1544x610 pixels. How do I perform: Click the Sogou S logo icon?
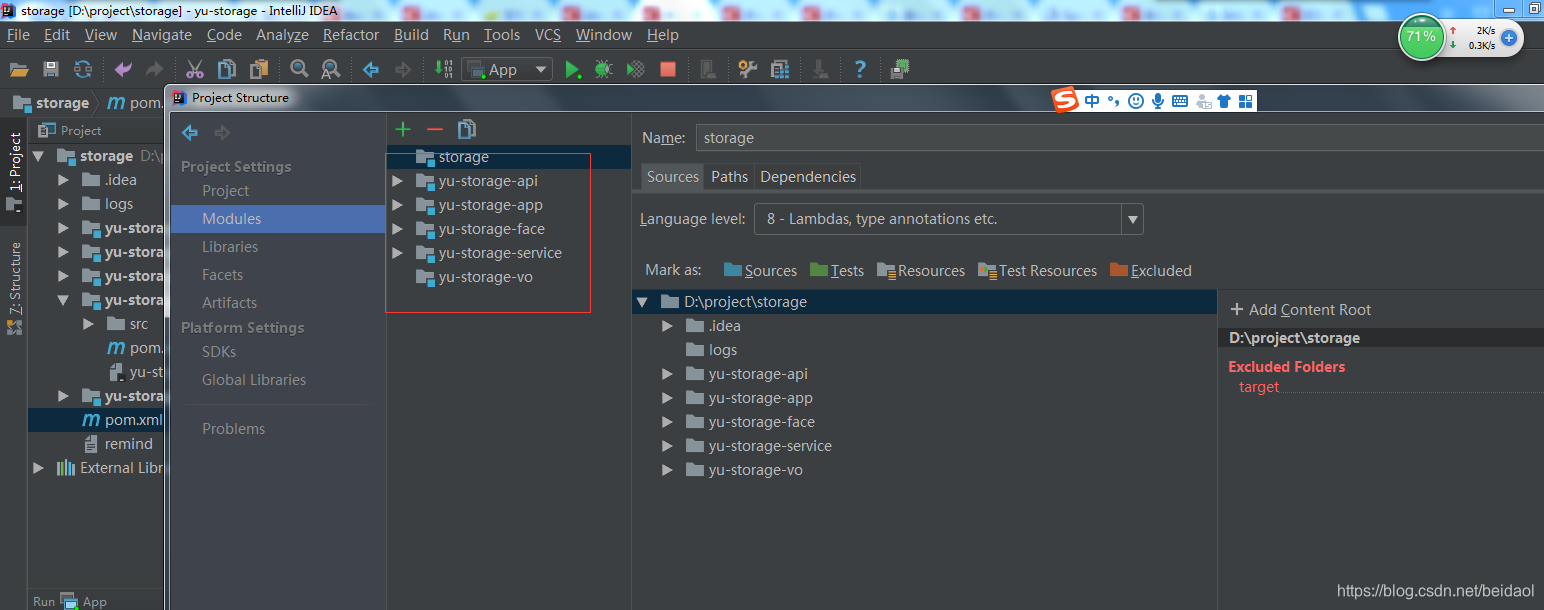click(1065, 100)
